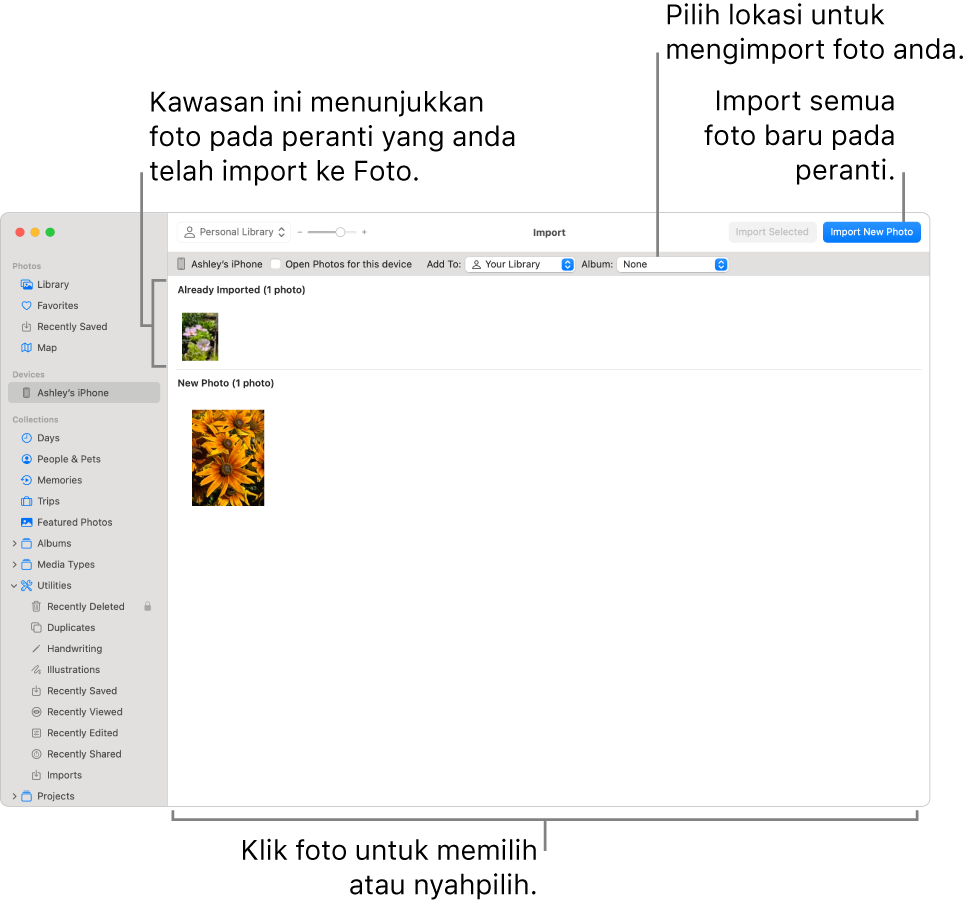Click the plus zoom in button
Image resolution: width=979 pixels, height=907 pixels.
click(365, 232)
